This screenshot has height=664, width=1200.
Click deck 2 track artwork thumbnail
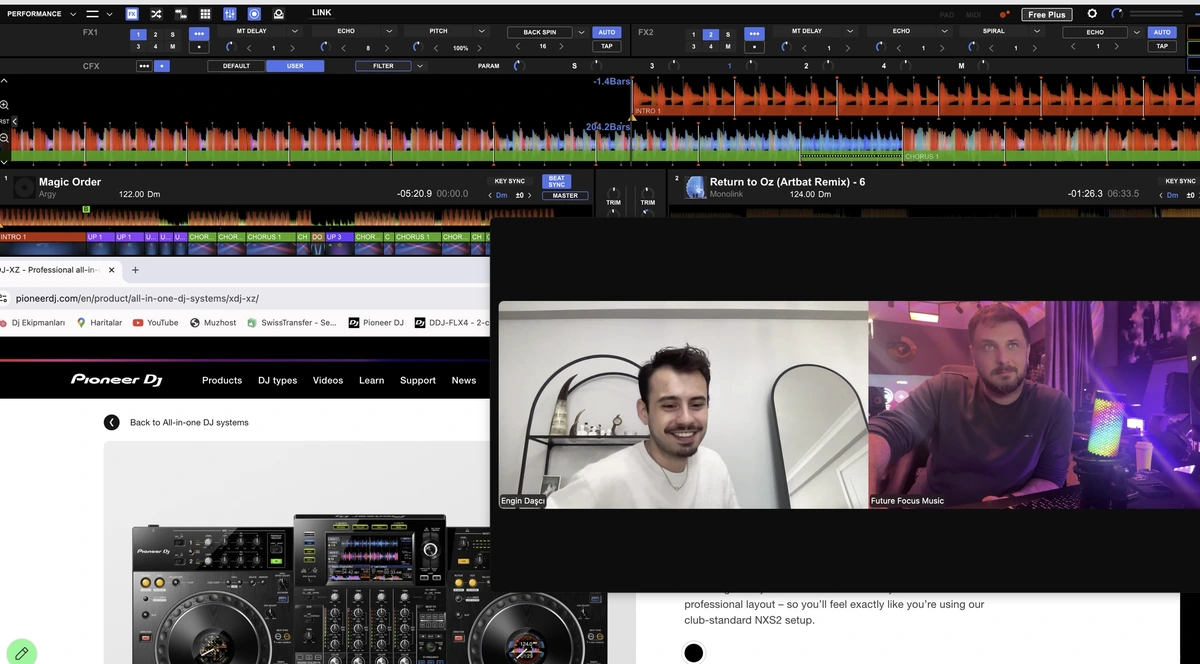pos(695,188)
